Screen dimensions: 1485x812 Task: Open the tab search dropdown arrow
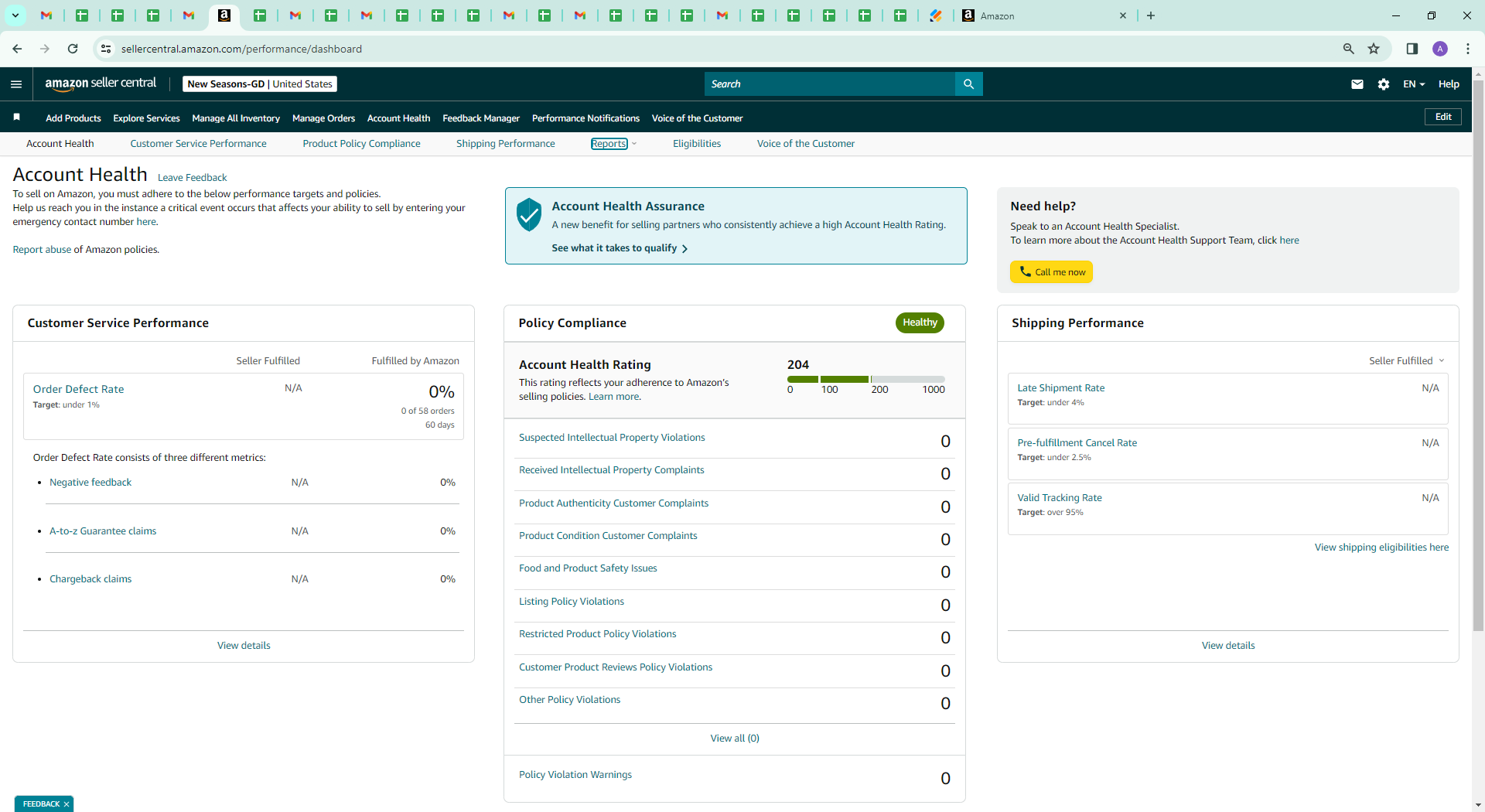tap(15, 15)
